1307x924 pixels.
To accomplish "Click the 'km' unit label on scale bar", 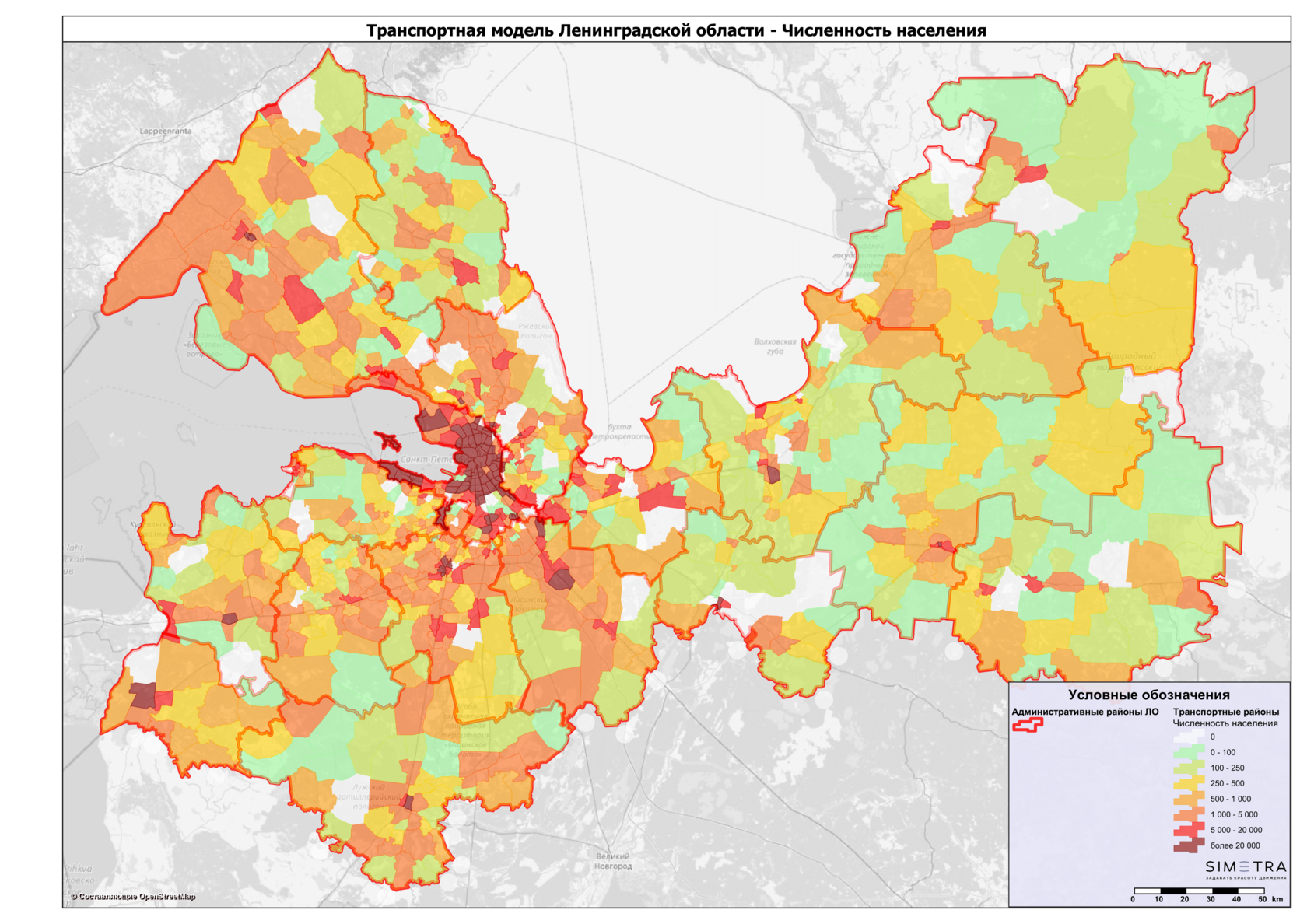I will tap(1277, 899).
